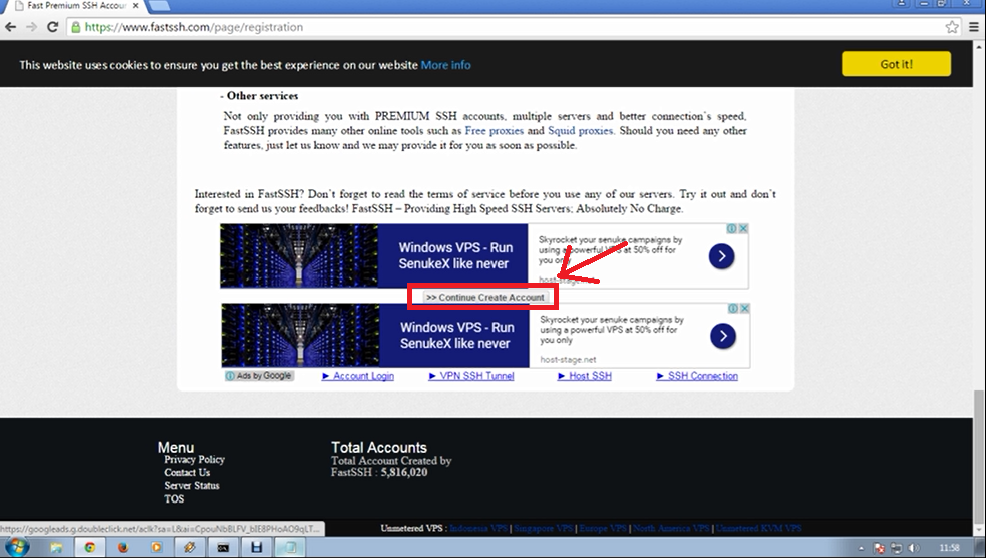The width and height of the screenshot is (986, 558).
Task: Open the action center flag tray icon
Action: 880,549
